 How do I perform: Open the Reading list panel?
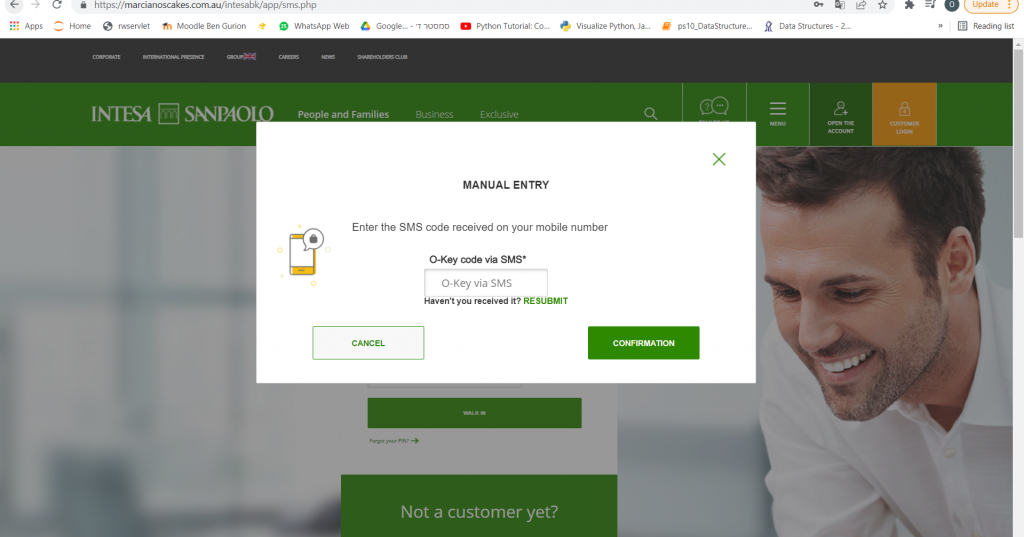[986, 26]
